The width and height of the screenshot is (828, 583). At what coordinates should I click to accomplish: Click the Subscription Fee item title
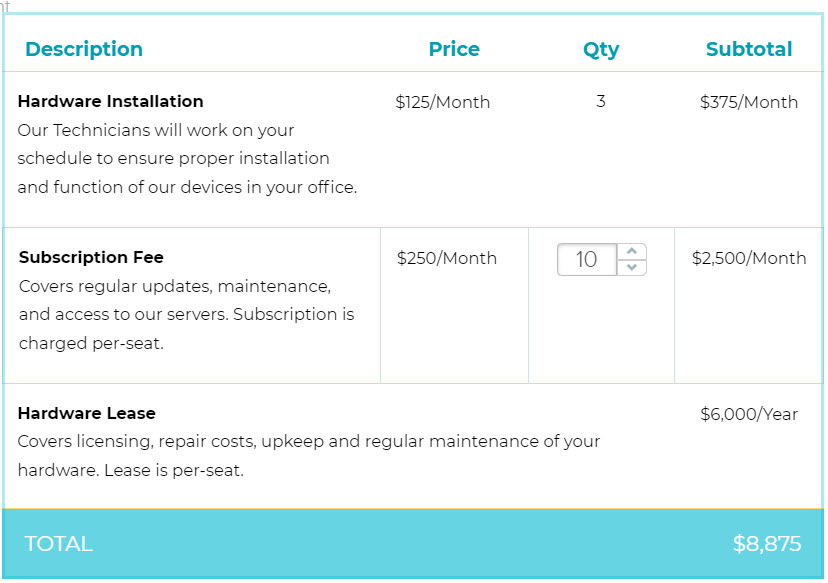[x=91, y=257]
